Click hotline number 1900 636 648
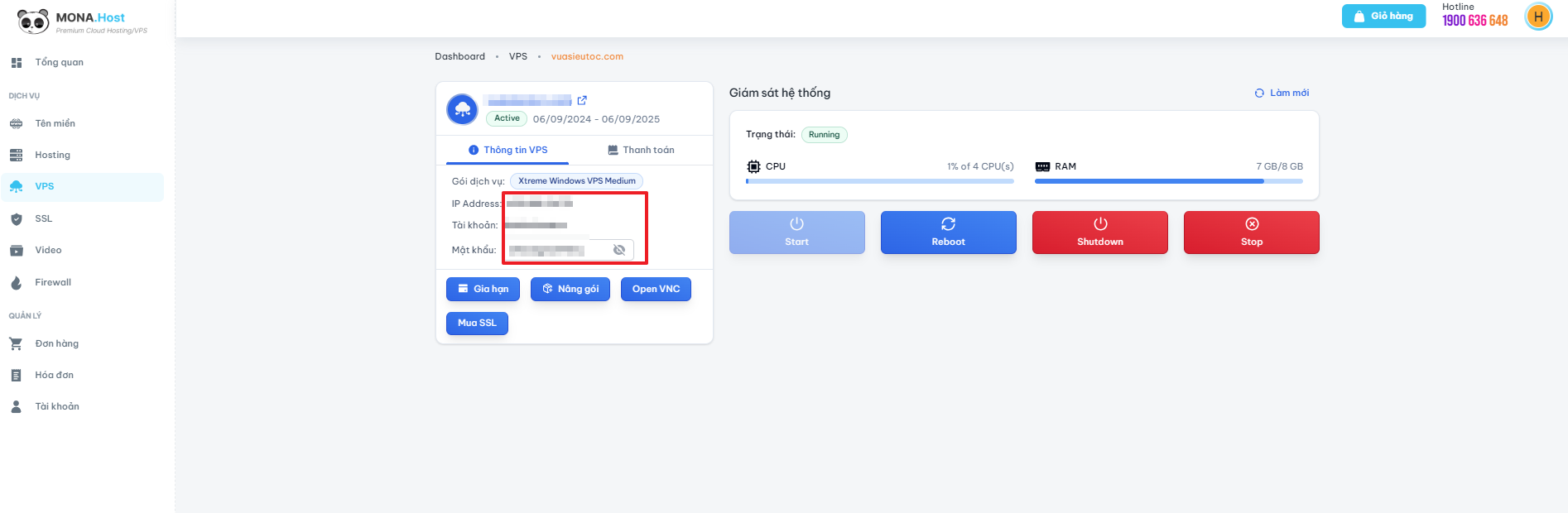The image size is (1568, 513). [1475, 21]
